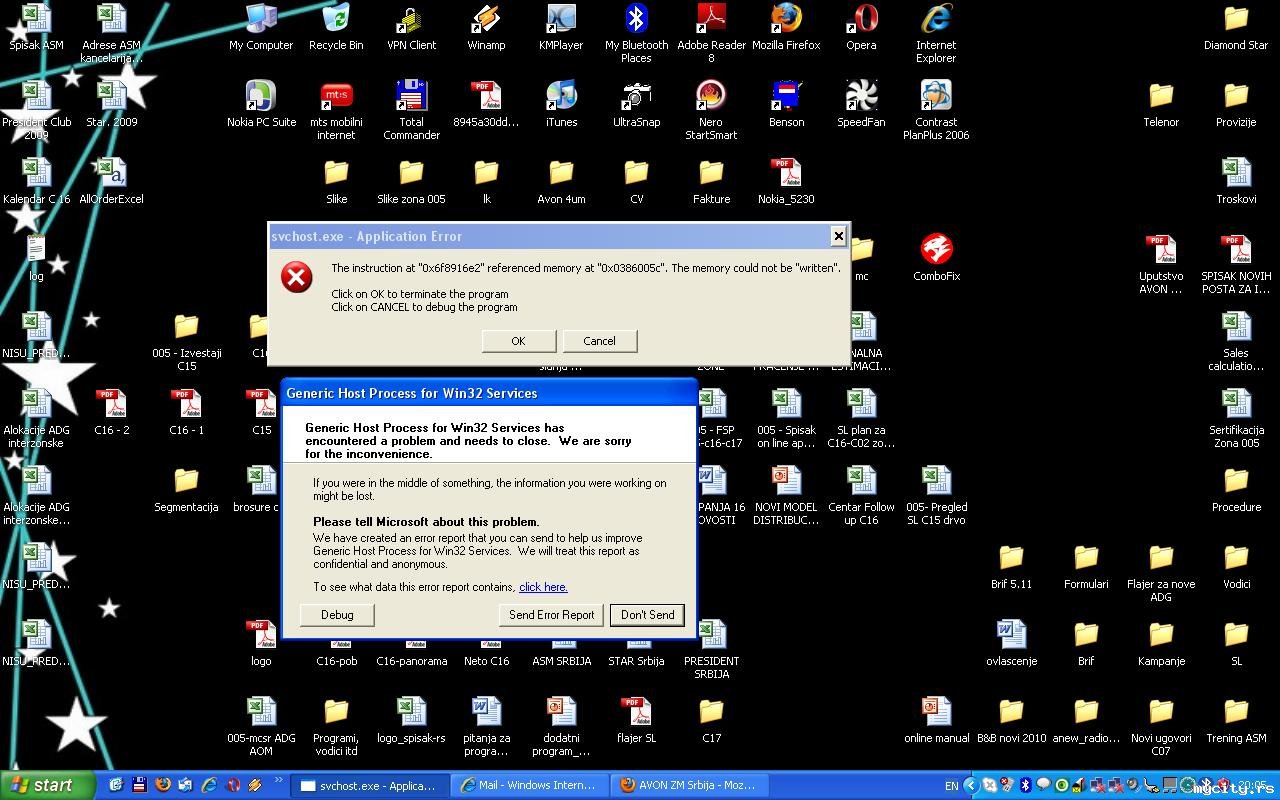Select the Telenor folder icon
The height and width of the screenshot is (800, 1280).
tap(1161, 104)
